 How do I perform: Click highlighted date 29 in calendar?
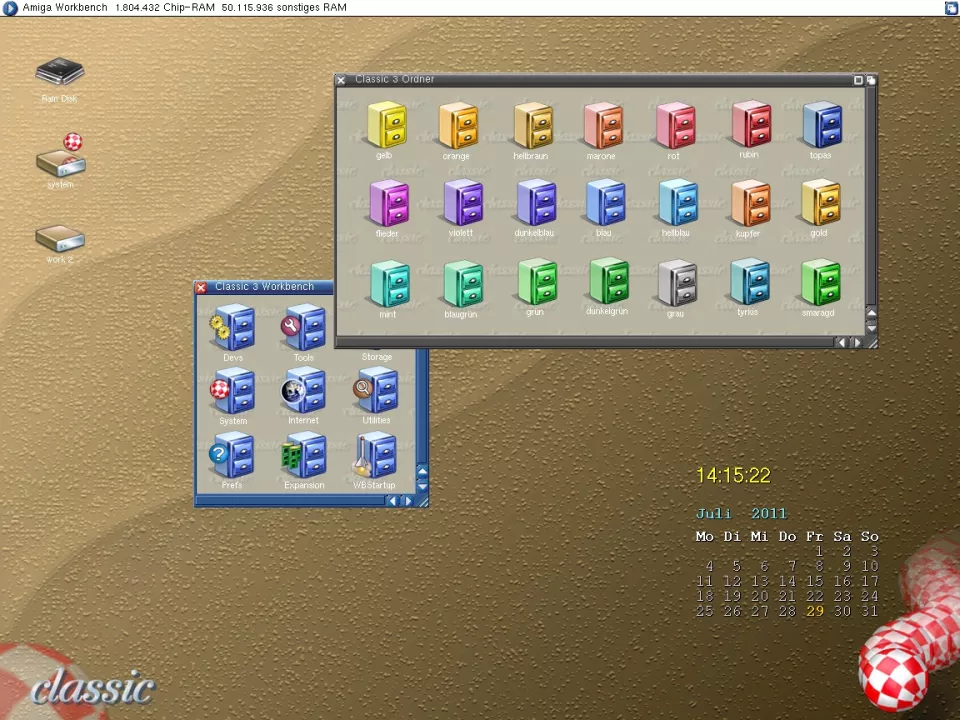tap(815, 611)
